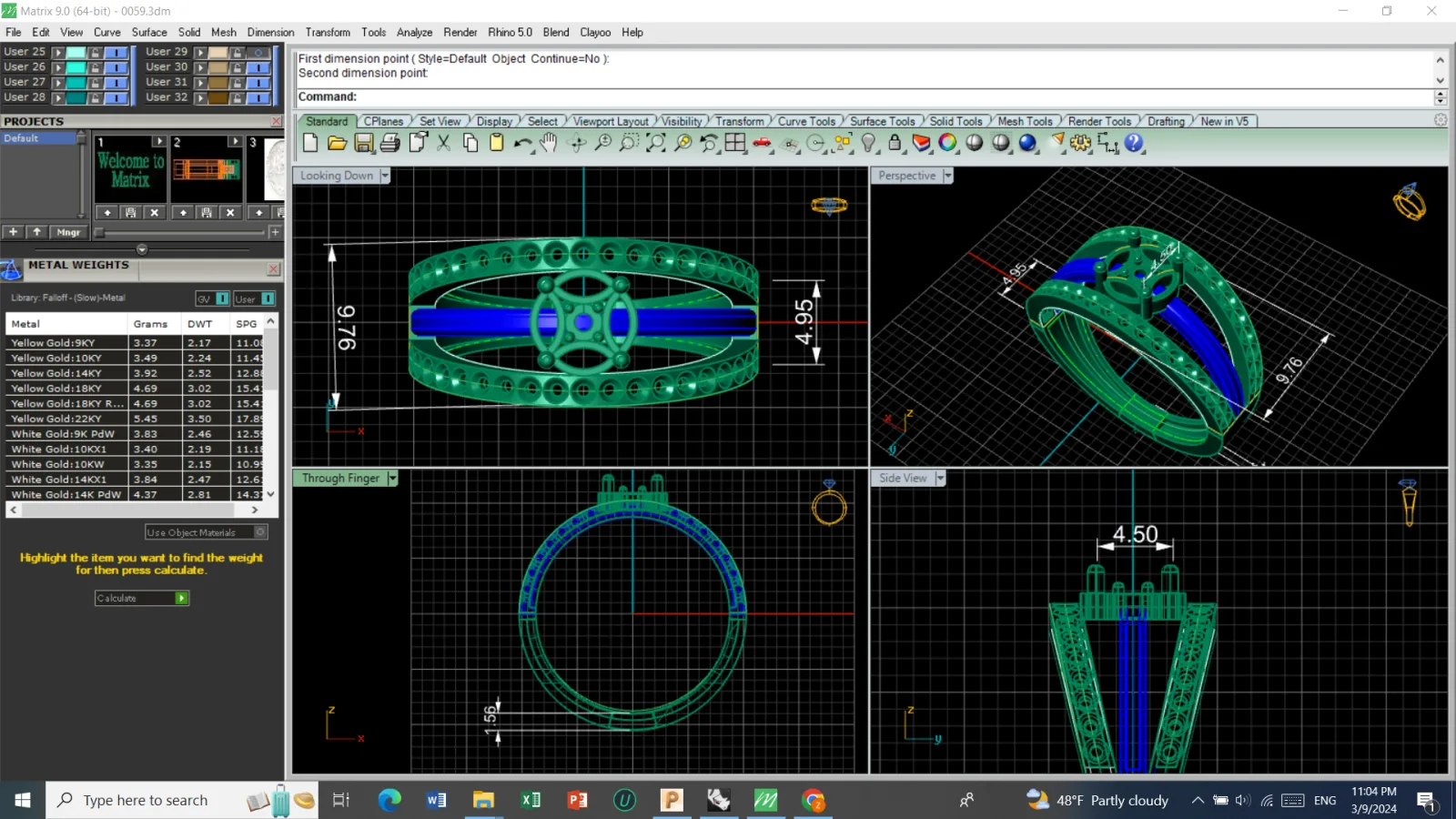Open the Surface menu

click(149, 32)
